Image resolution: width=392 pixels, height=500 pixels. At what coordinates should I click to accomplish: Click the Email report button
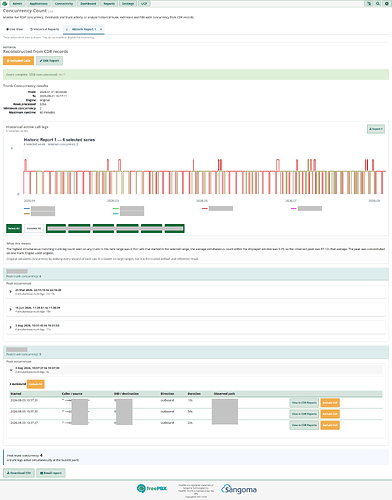click(51, 473)
